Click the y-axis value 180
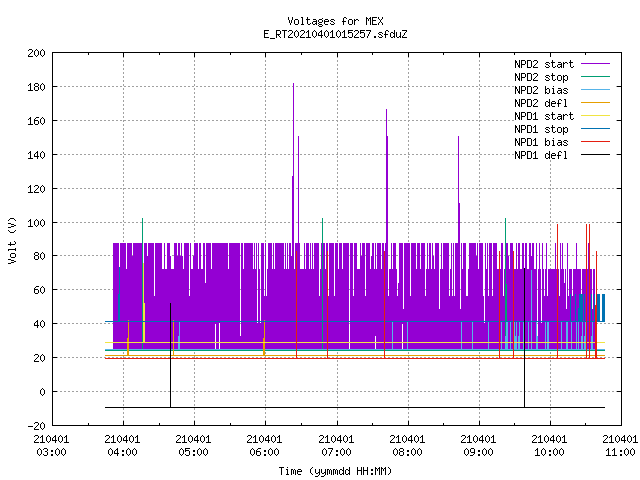The height and width of the screenshot is (480, 640). [36, 87]
